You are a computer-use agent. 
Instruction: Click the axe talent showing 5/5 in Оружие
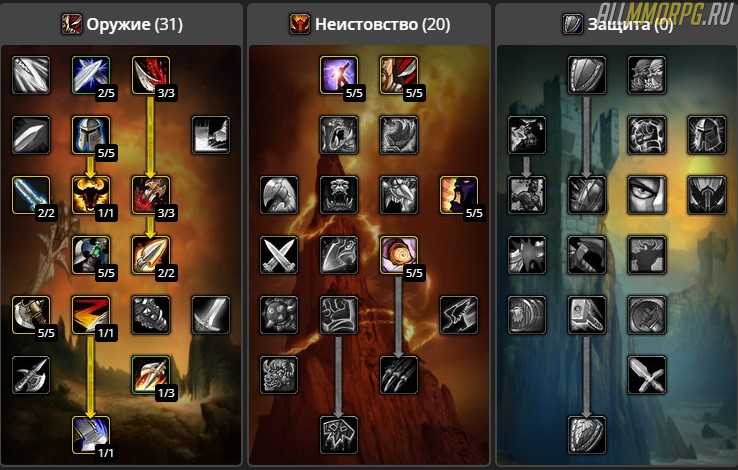31,315
